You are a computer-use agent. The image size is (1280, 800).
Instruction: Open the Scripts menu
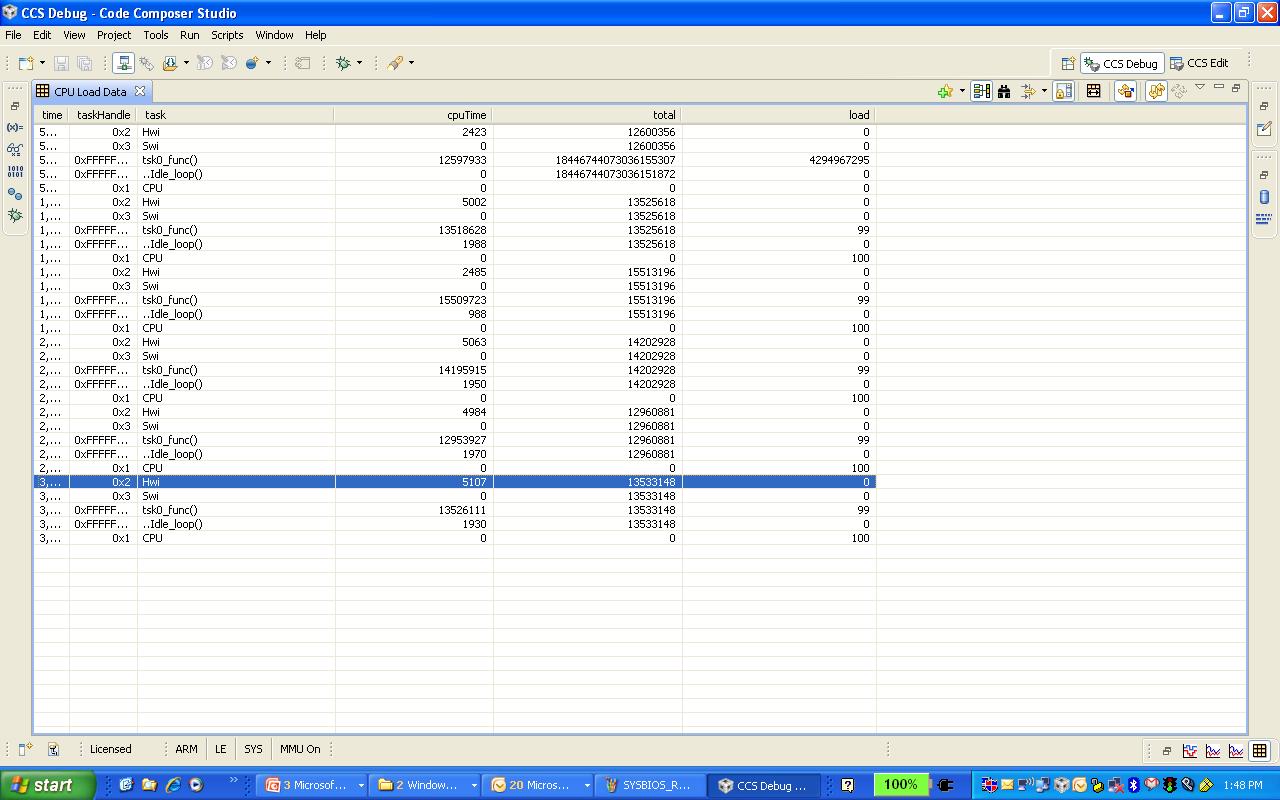[x=227, y=35]
